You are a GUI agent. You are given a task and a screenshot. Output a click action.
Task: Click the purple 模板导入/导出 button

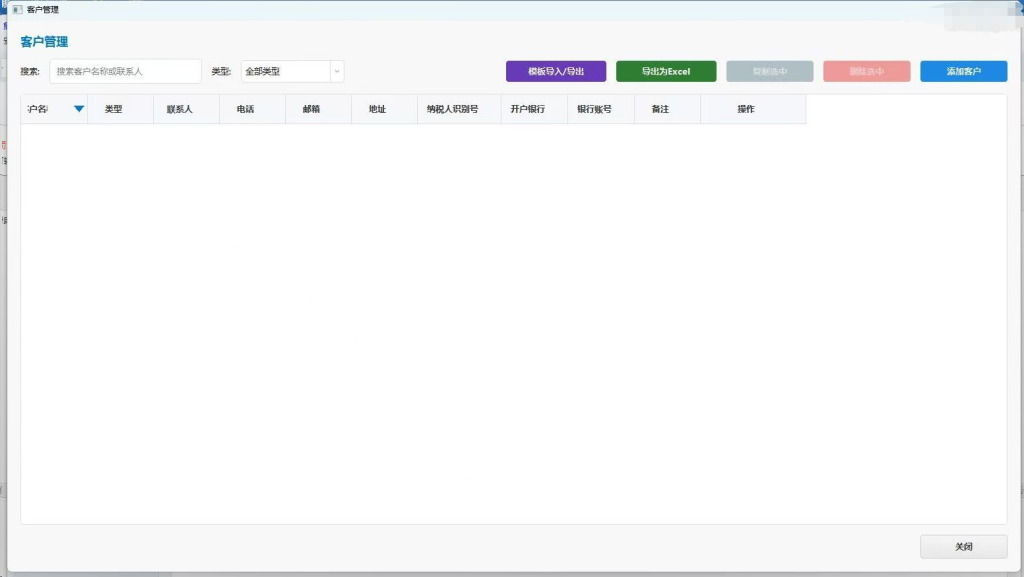click(x=556, y=72)
